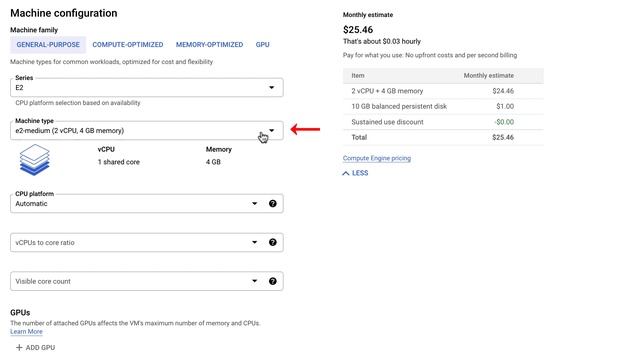The height and width of the screenshot is (360, 640).
Task: Expand the Visible core count dropdown
Action: [147, 281]
